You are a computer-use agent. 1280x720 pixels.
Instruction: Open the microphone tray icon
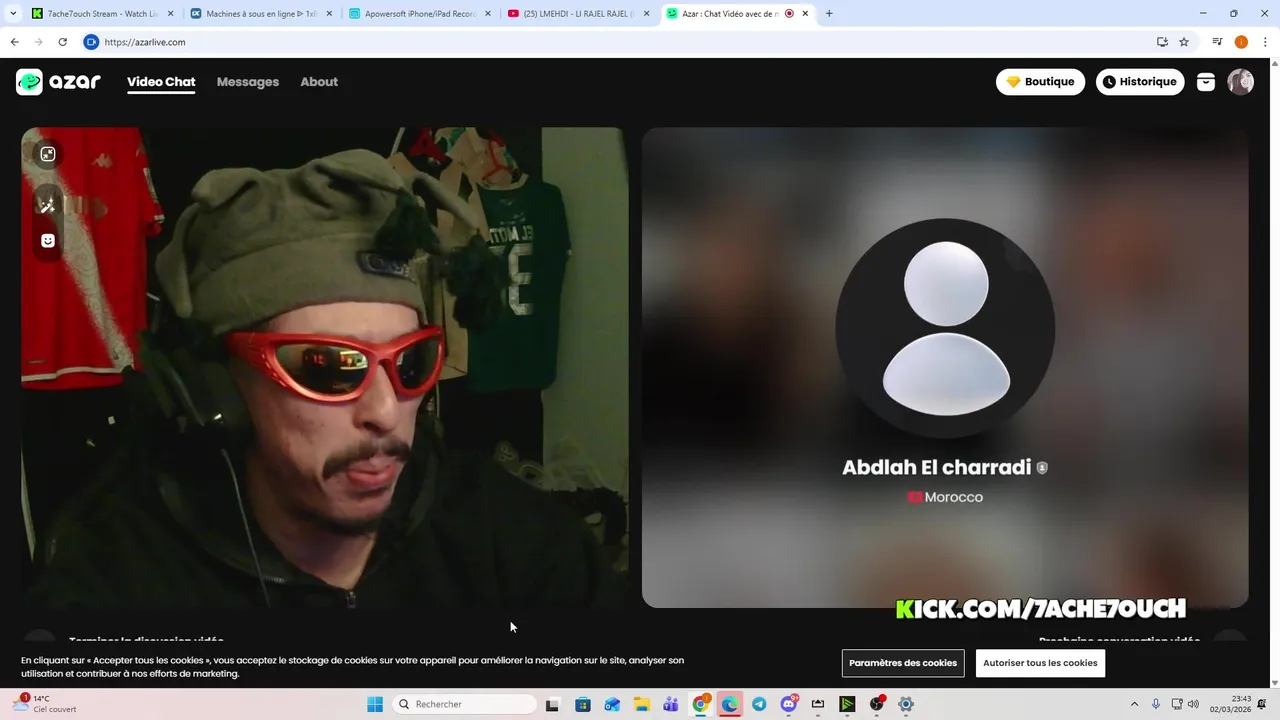click(1156, 704)
